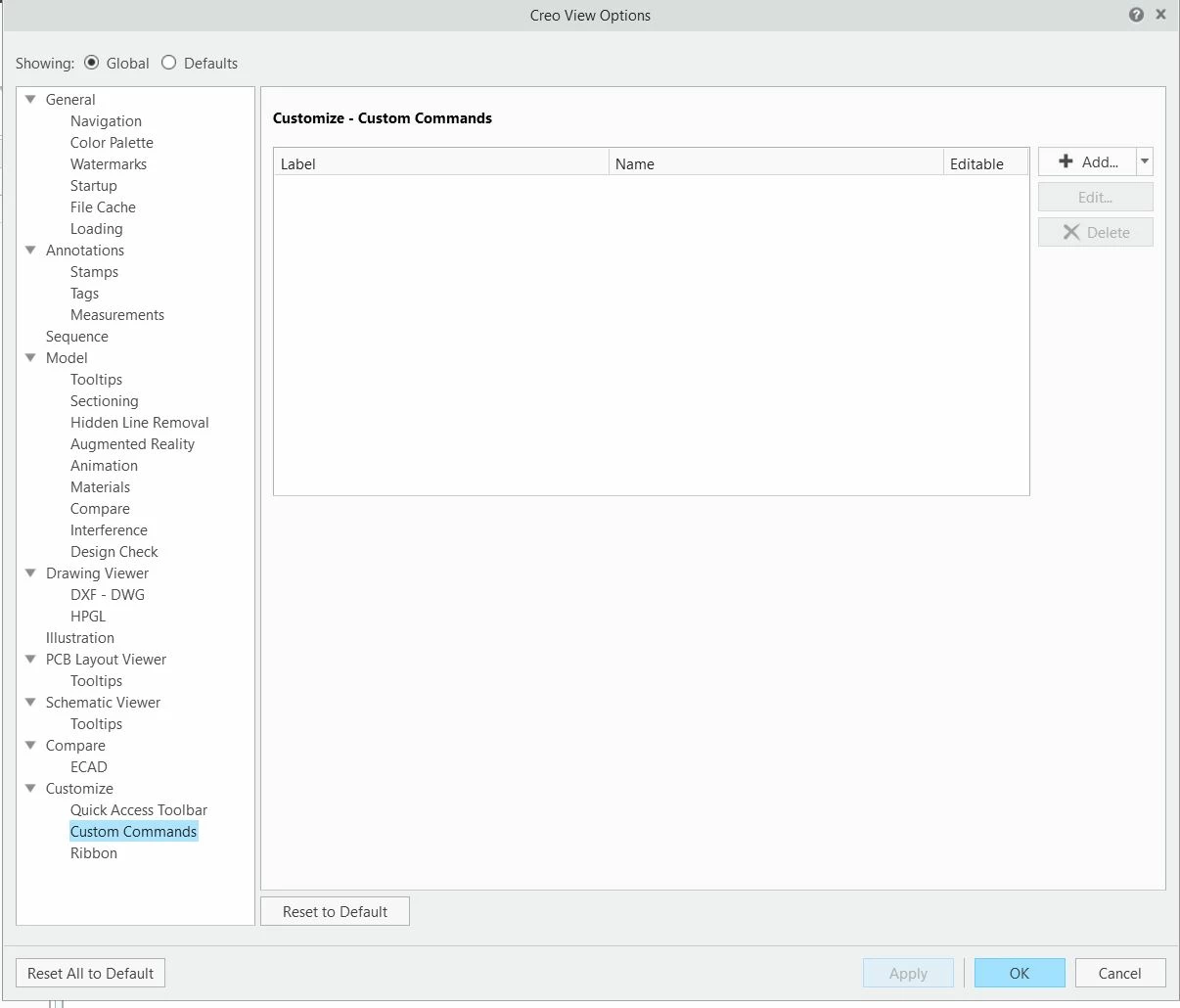This screenshot has height=1008, width=1180.
Task: Select Tags under Annotations
Action: pyautogui.click(x=84, y=293)
